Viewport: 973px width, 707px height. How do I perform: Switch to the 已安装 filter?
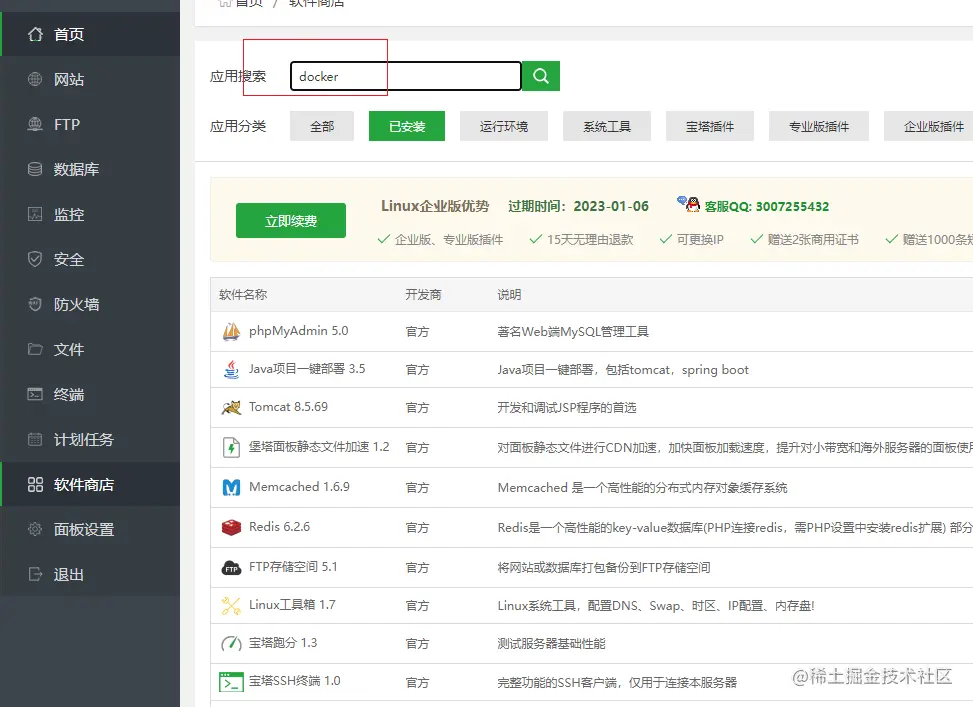click(406, 126)
